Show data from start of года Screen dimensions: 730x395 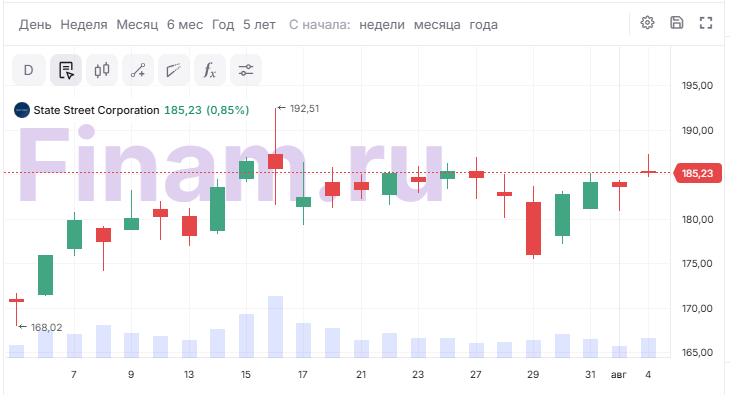click(483, 25)
